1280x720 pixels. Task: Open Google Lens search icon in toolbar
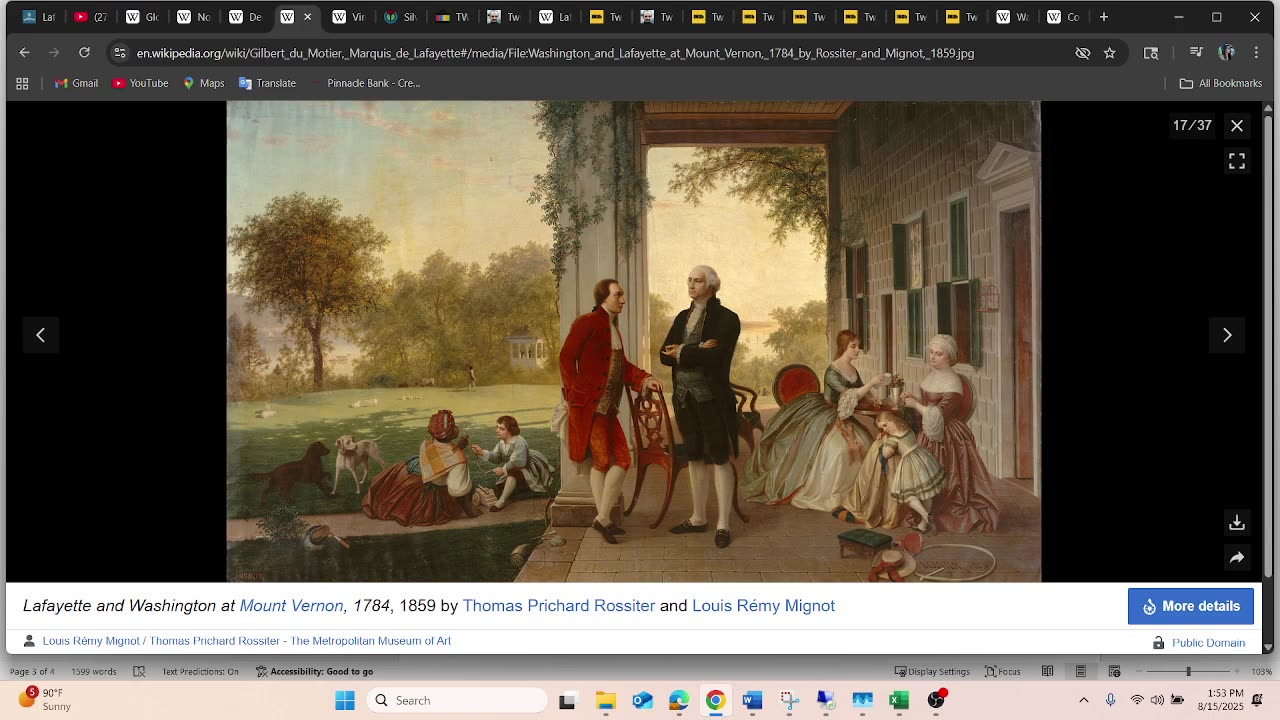(1151, 53)
